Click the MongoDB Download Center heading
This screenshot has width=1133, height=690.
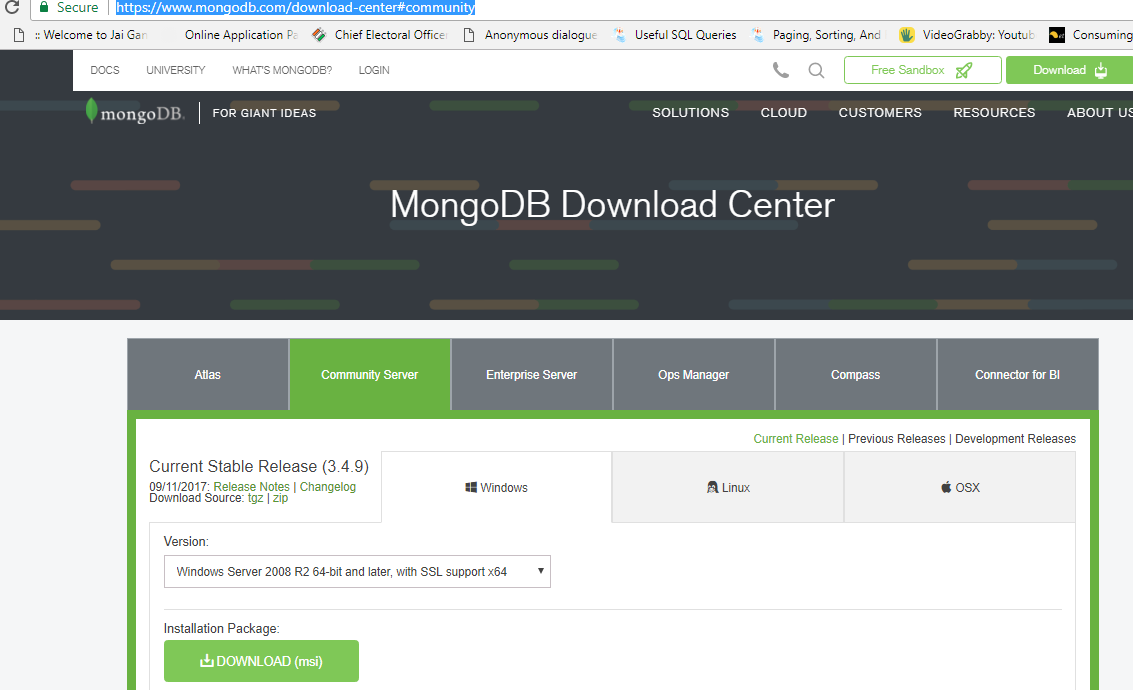[612, 205]
